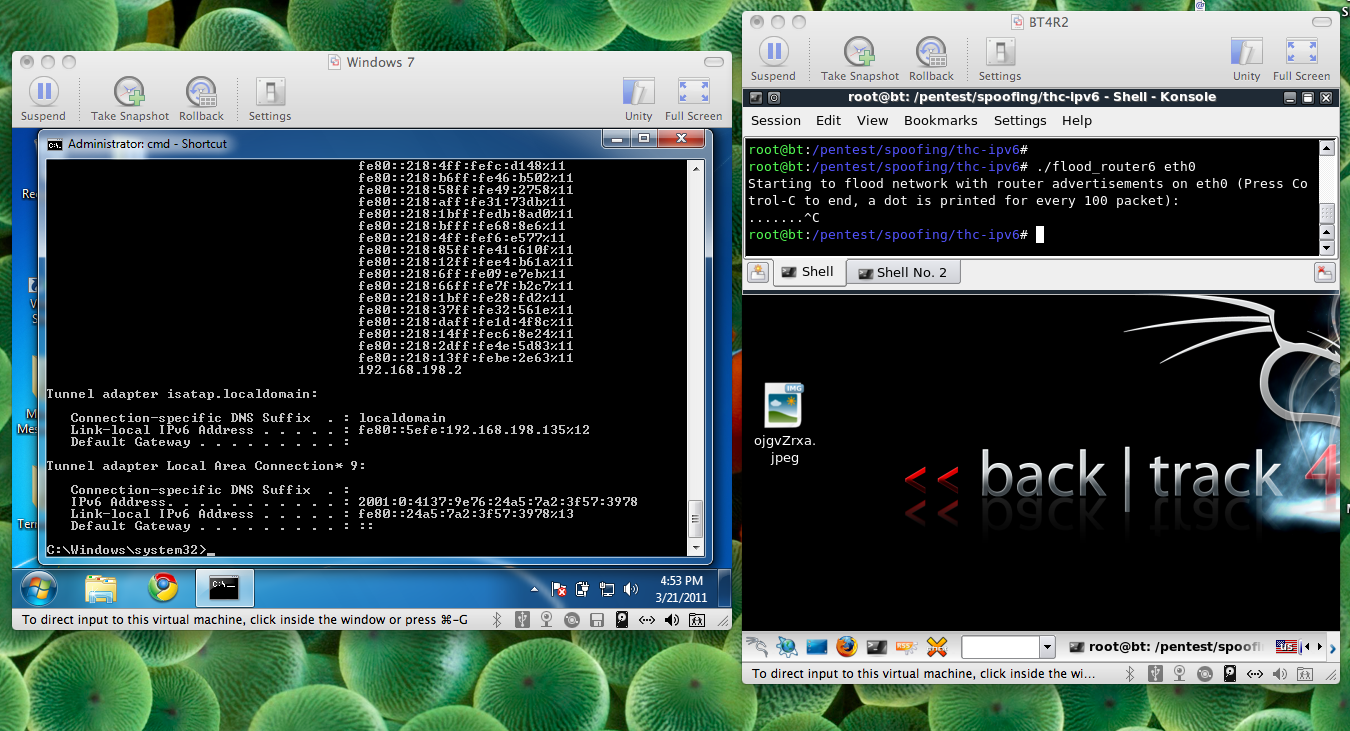Image resolution: width=1350 pixels, height=731 pixels.
Task: Open the Windows volume tray icon
Action: (x=631, y=589)
